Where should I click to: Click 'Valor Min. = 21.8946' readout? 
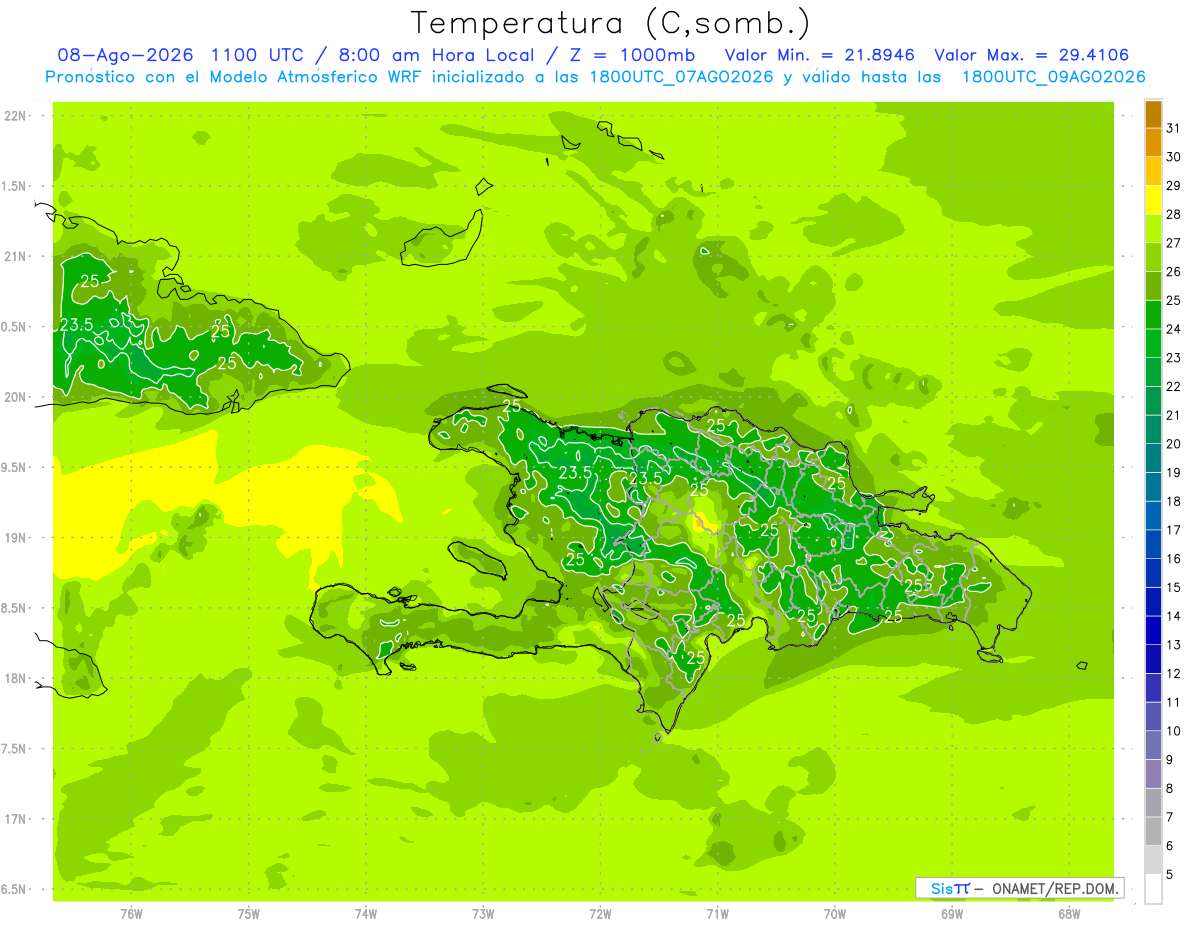click(819, 54)
